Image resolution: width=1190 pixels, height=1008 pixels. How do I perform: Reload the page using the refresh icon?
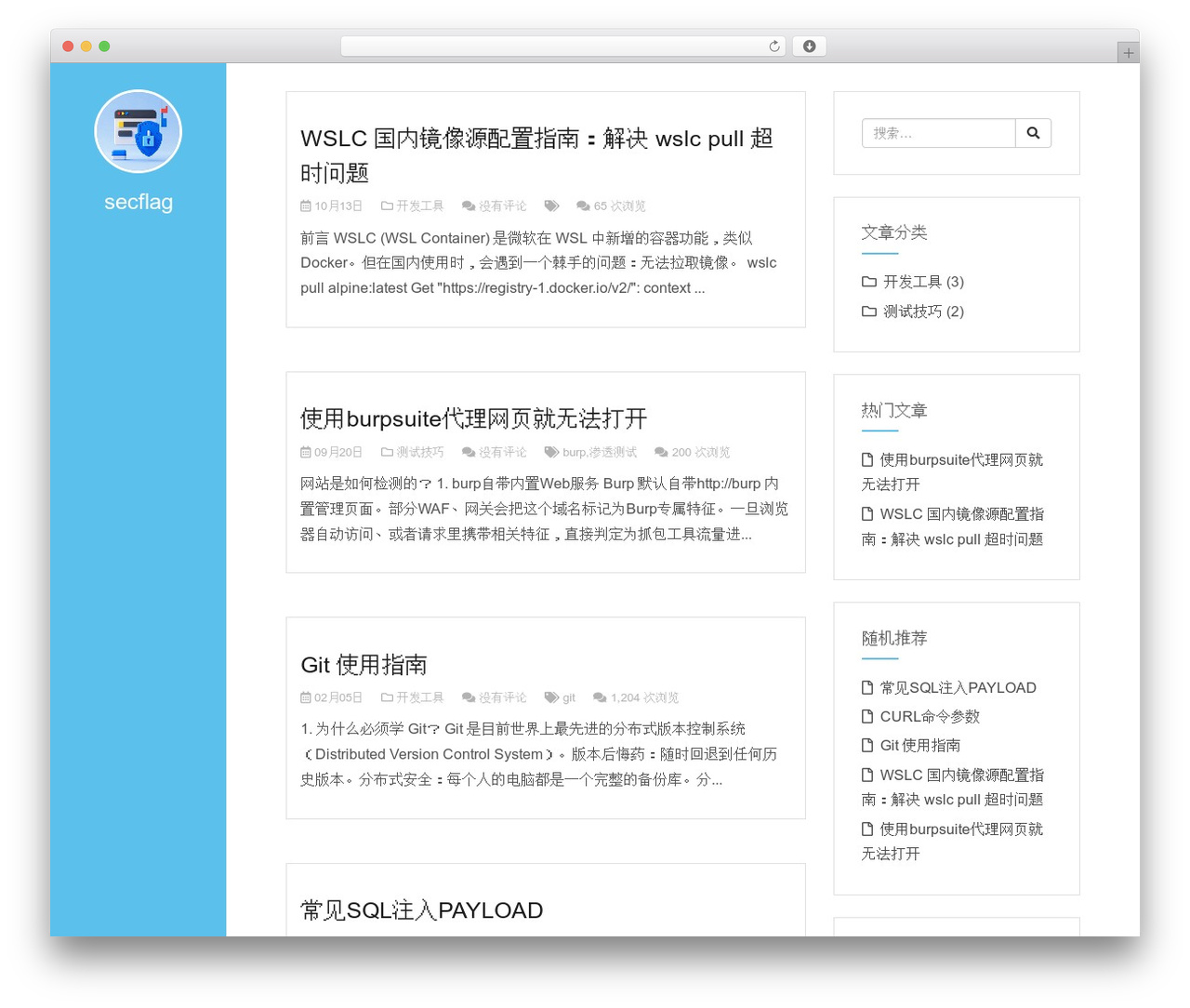773,46
